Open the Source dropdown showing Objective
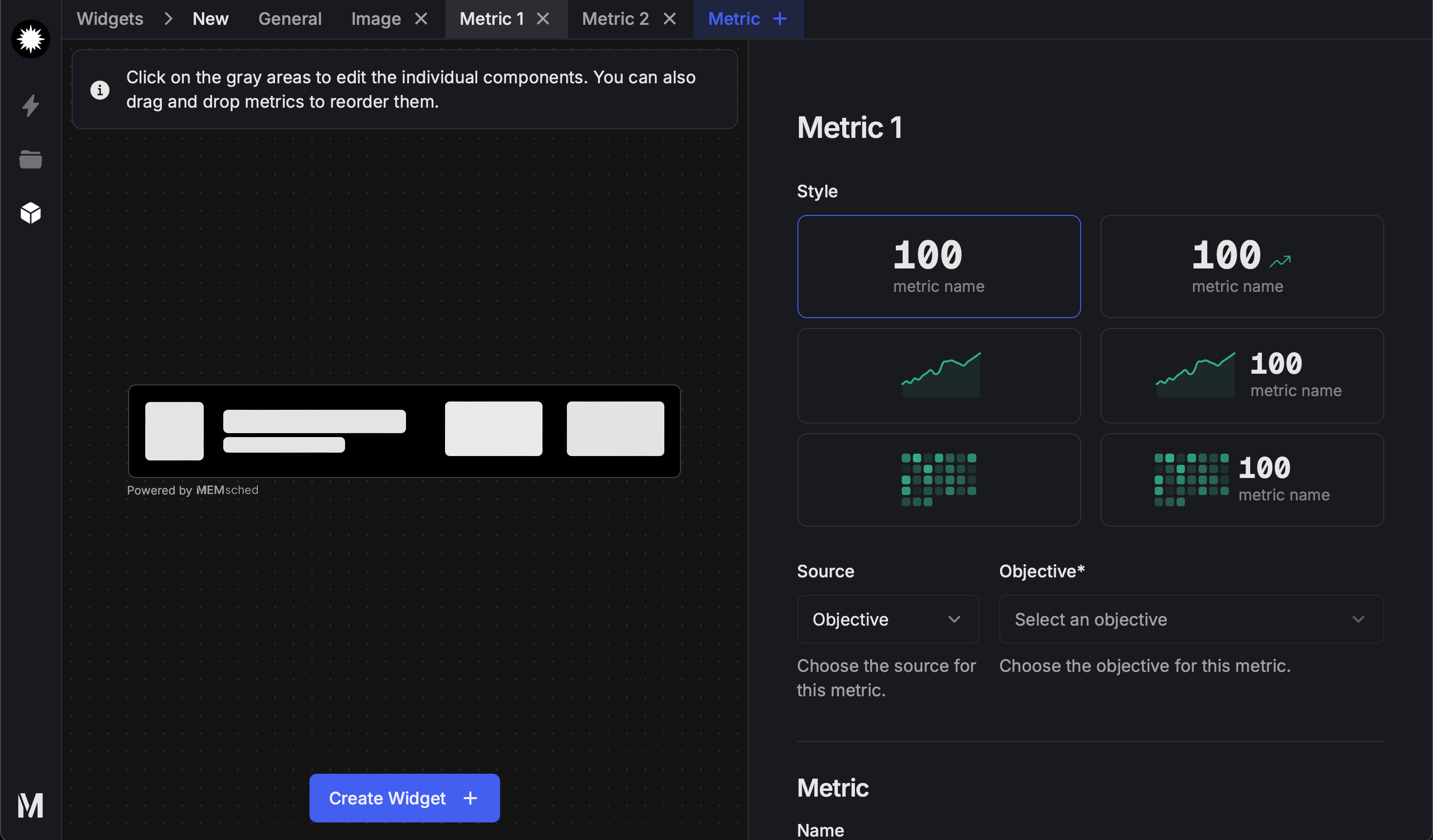Viewport: 1433px width, 840px height. (887, 619)
